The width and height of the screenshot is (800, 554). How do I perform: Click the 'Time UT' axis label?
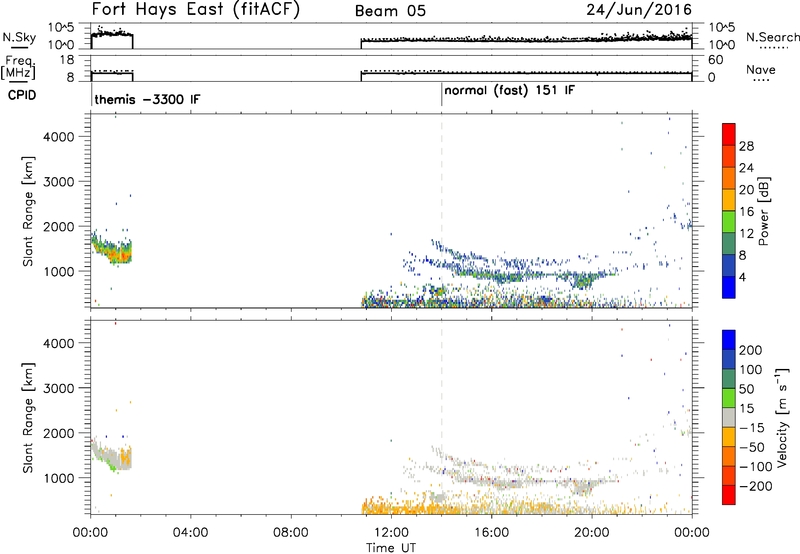coord(391,548)
